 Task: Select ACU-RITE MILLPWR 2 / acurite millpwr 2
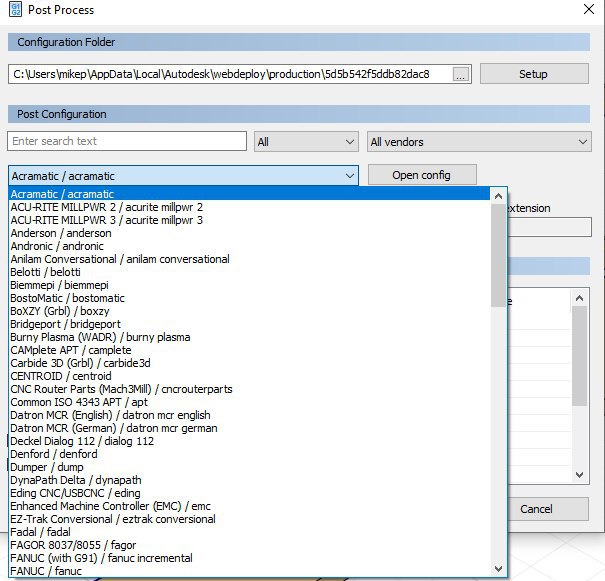pyautogui.click(x=249, y=207)
